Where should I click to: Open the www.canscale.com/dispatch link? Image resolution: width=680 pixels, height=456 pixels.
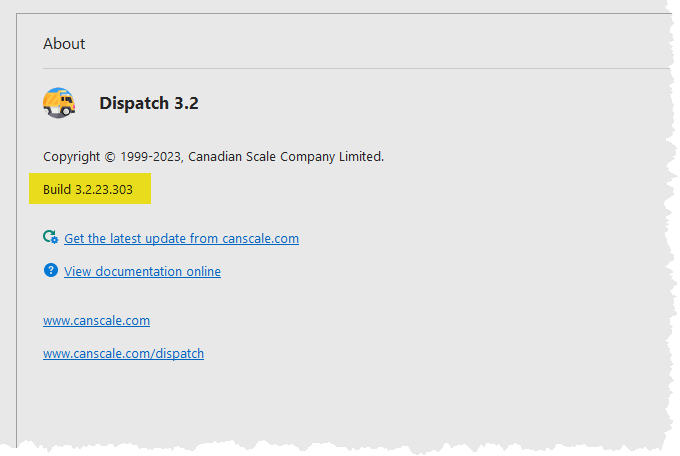123,353
